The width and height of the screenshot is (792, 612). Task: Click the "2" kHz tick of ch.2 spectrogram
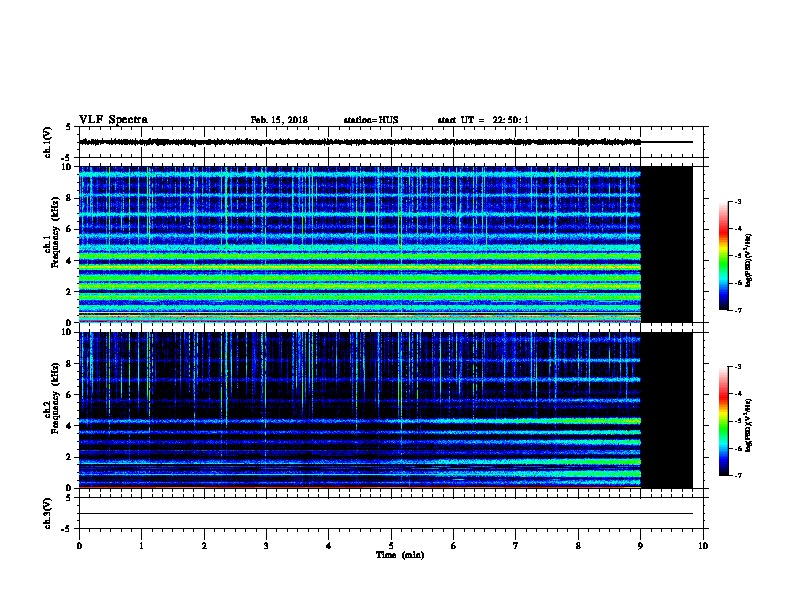coord(70,457)
